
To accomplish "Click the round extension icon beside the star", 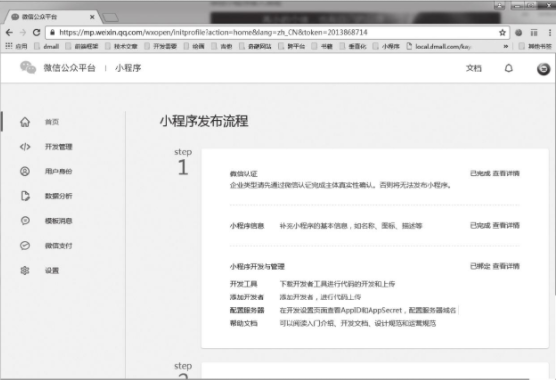I will [518, 33].
